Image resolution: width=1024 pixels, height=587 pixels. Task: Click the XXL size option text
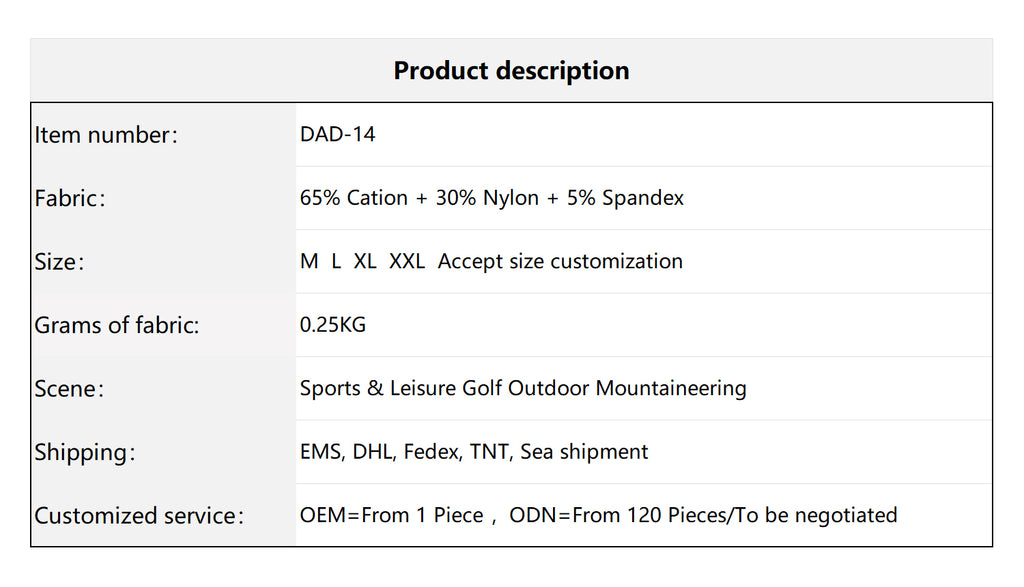click(x=407, y=261)
